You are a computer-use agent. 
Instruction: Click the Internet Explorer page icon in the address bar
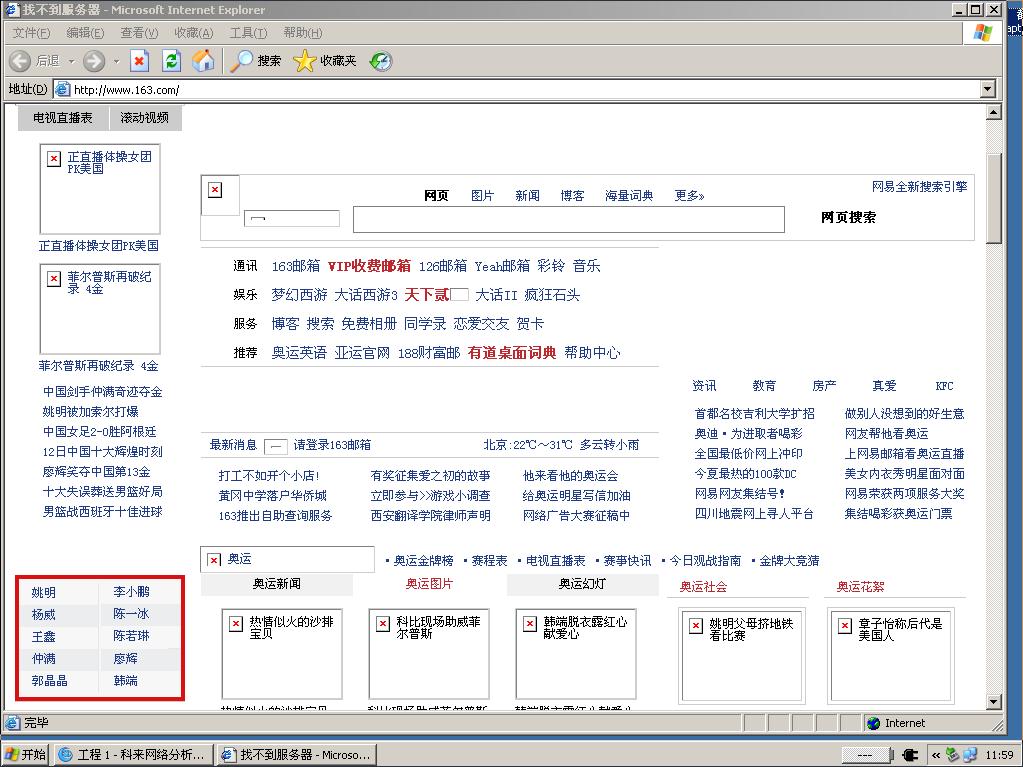(x=62, y=89)
